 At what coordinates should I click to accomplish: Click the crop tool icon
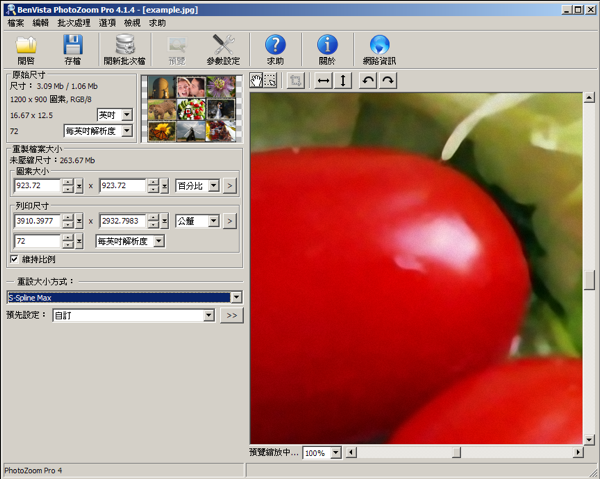coord(295,81)
